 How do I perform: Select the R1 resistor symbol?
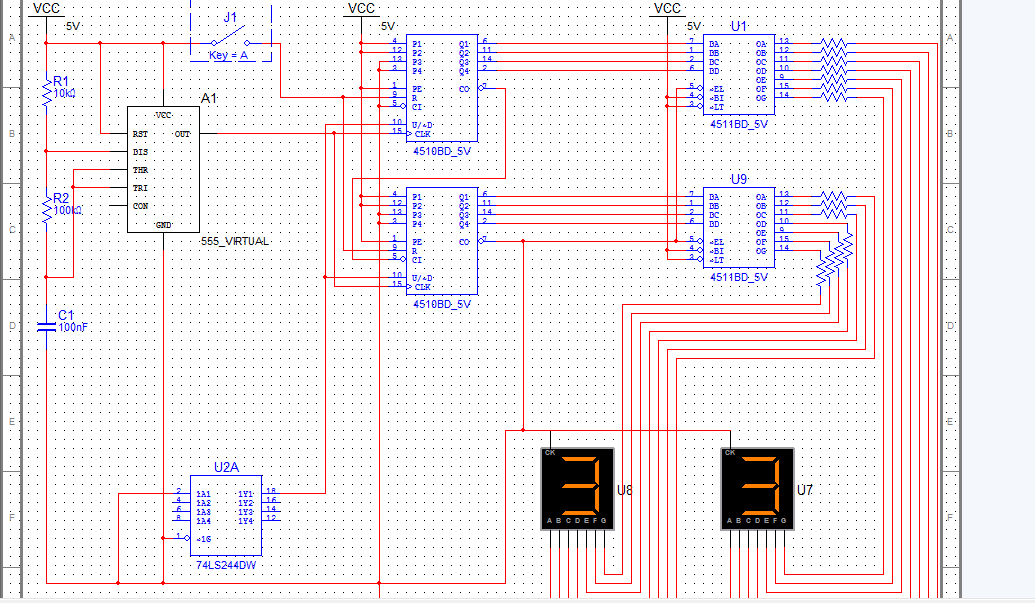click(x=47, y=93)
